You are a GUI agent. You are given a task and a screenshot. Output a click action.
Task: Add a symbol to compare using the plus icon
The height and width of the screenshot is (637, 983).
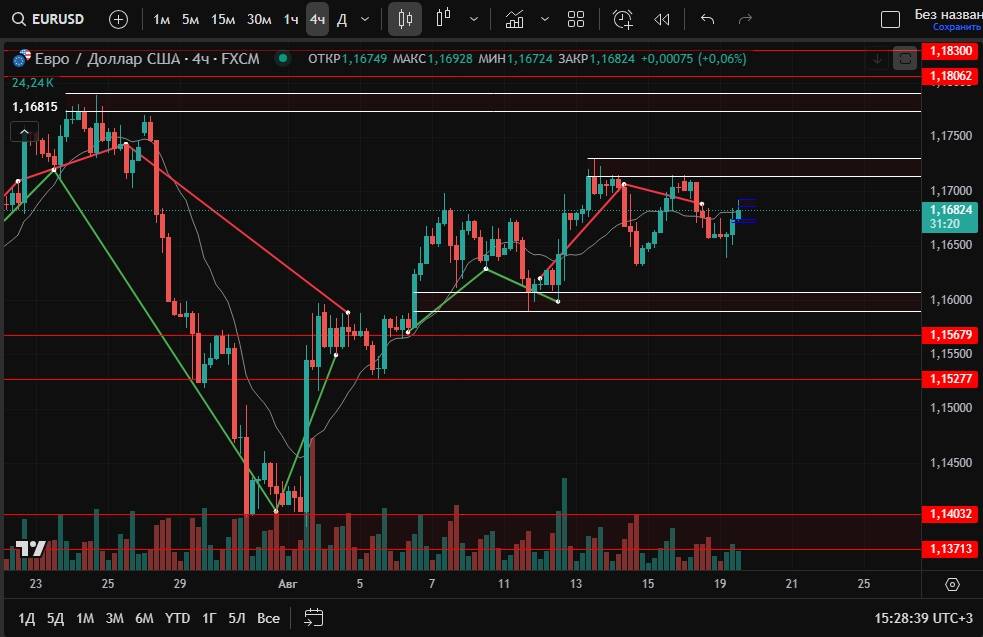click(x=118, y=19)
